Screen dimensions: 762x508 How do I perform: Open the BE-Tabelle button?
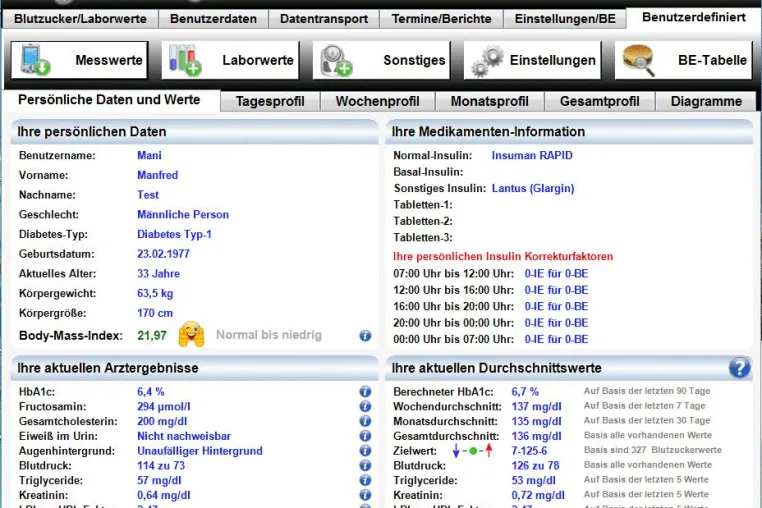click(x=684, y=60)
